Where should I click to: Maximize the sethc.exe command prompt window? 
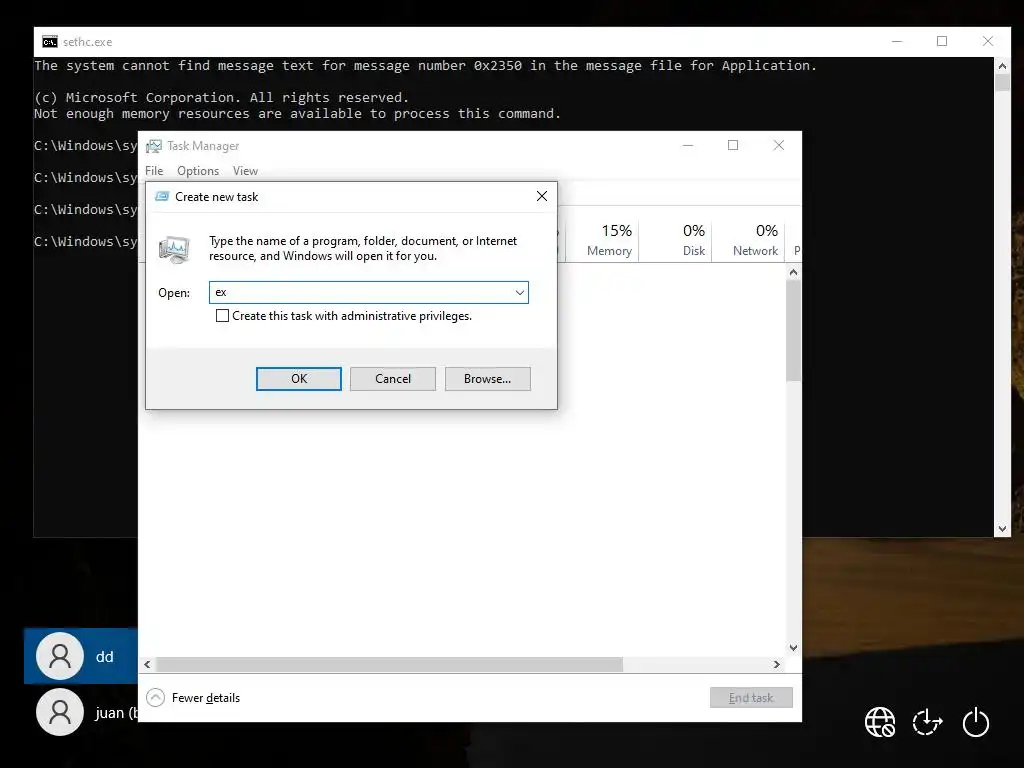click(x=942, y=41)
